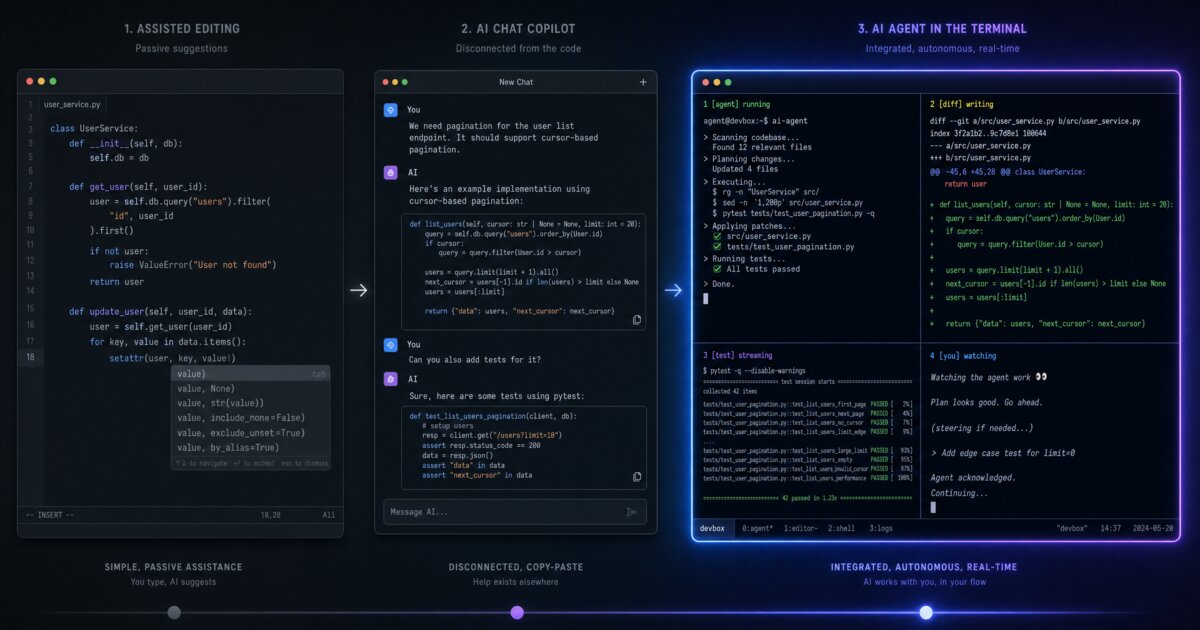The image size is (1200, 630).
Task: Choose 'value, str(value))' autocomplete suggestion
Action: (x=250, y=403)
